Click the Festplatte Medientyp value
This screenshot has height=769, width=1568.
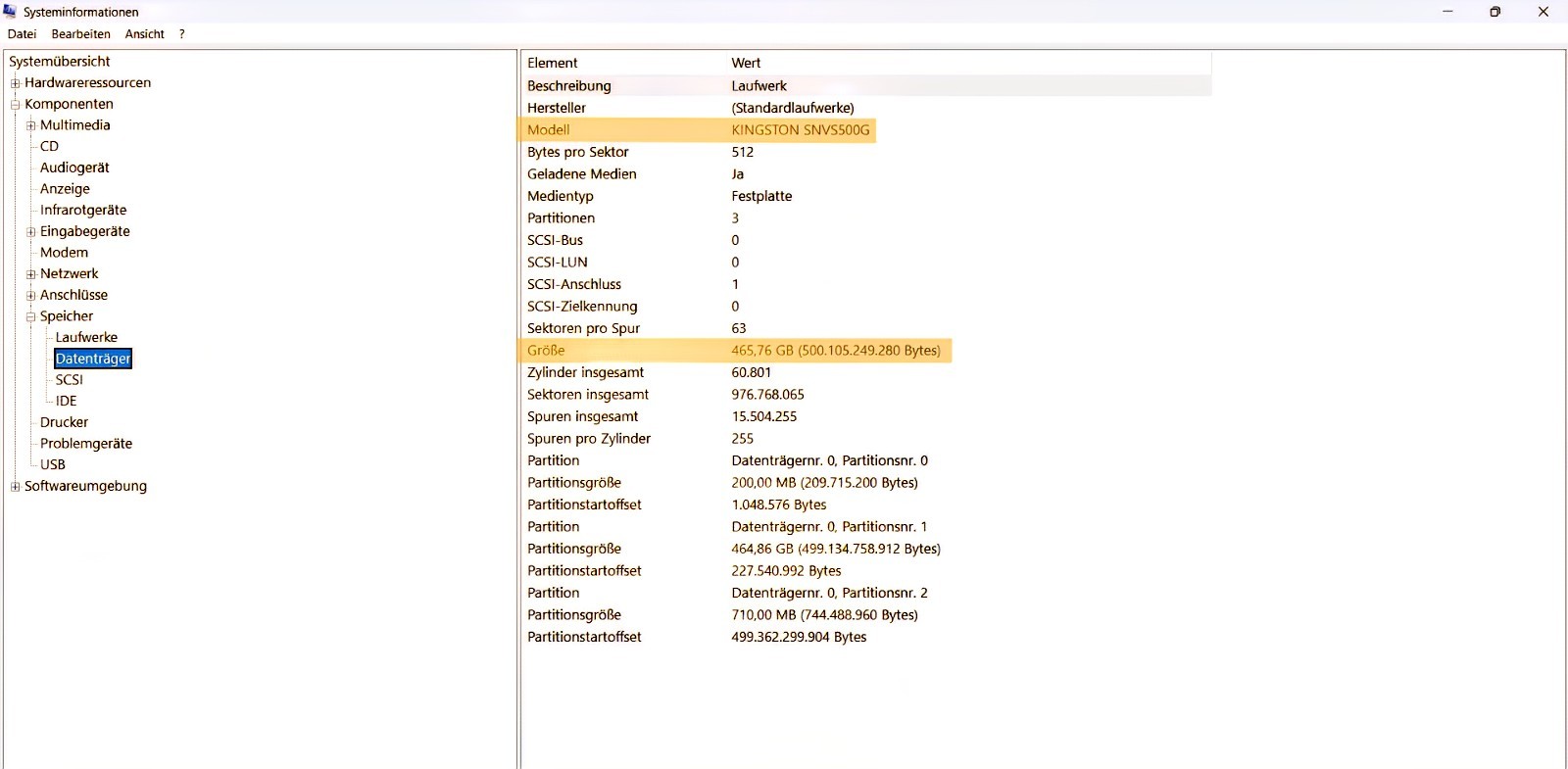click(761, 196)
